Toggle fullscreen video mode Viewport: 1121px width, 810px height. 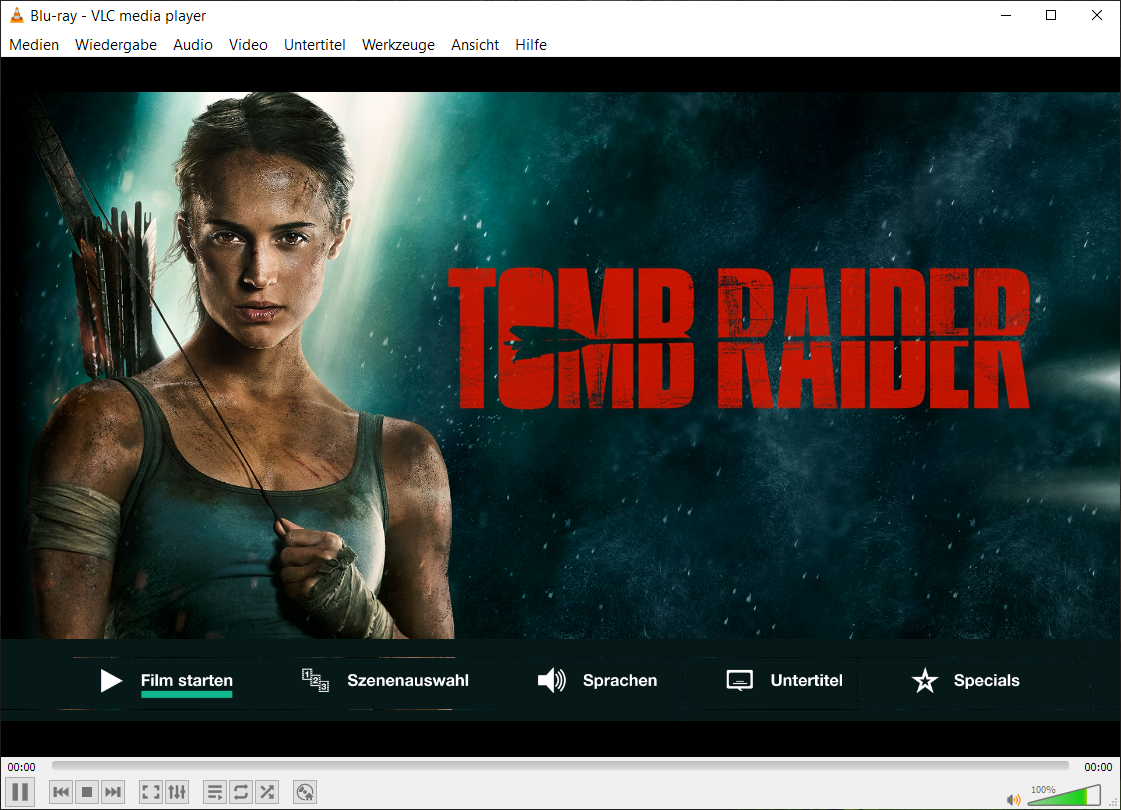tap(150, 791)
